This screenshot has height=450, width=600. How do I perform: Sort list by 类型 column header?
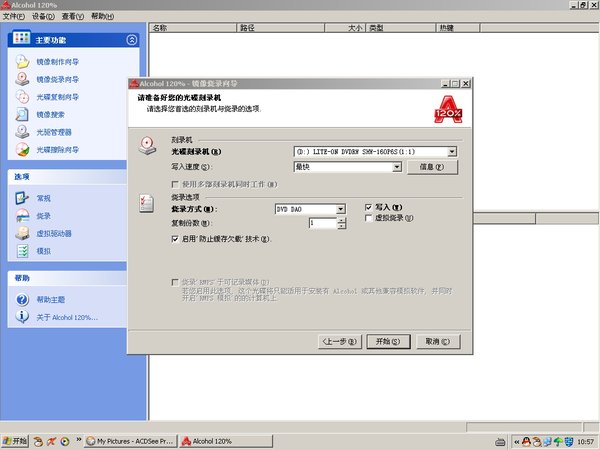coord(401,28)
